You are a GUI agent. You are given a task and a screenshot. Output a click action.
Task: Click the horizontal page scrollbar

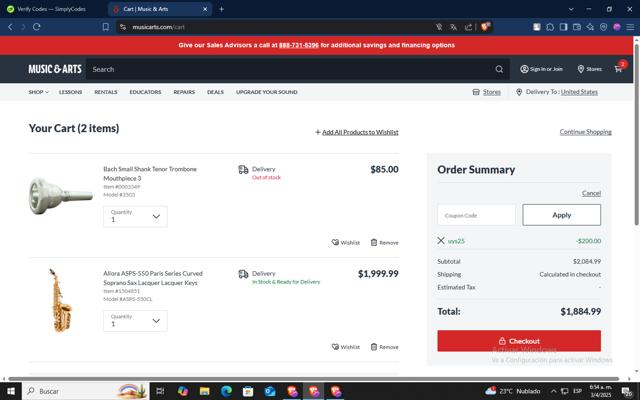click(x=313, y=379)
